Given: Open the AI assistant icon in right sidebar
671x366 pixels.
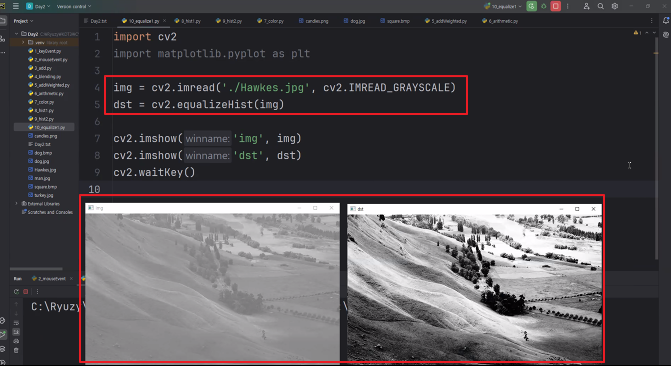Looking at the screenshot, I should (x=666, y=35).
